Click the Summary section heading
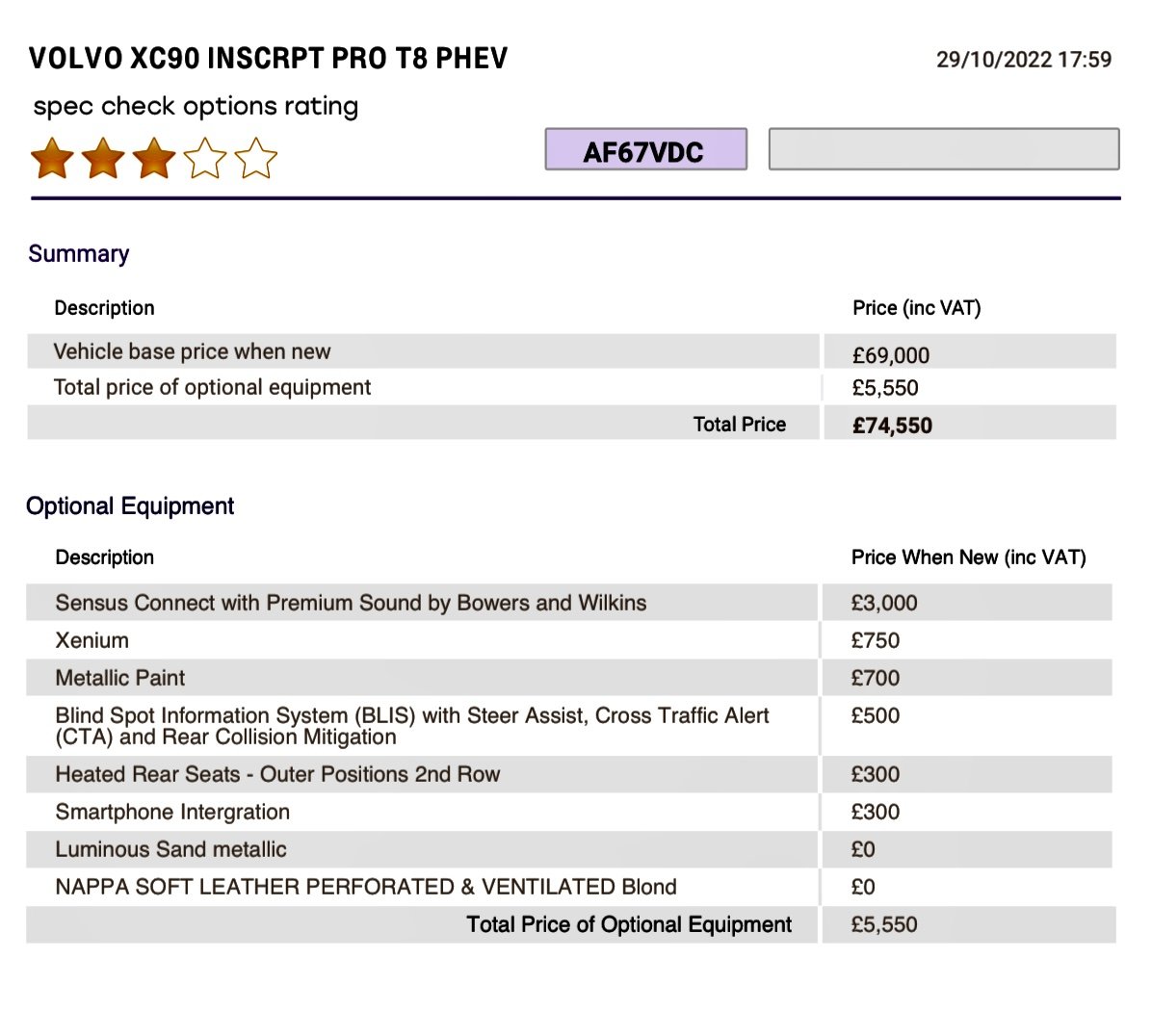 79,254
